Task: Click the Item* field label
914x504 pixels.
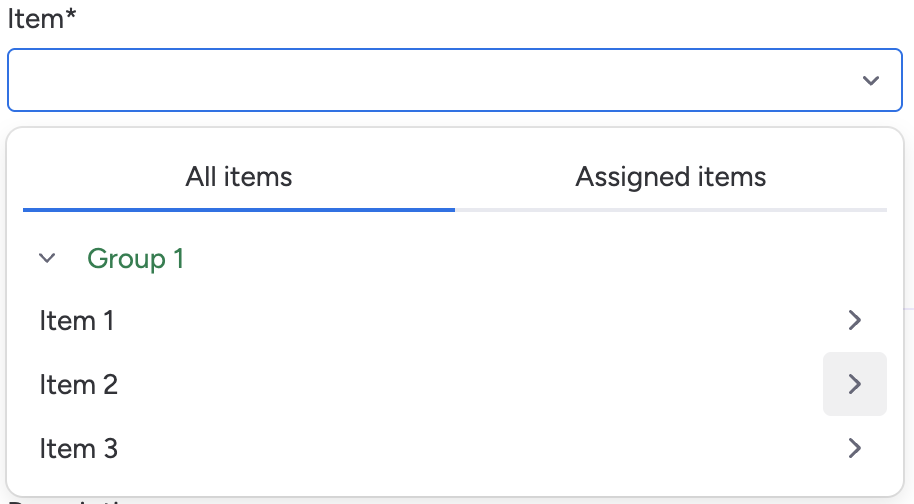Action: (42, 19)
